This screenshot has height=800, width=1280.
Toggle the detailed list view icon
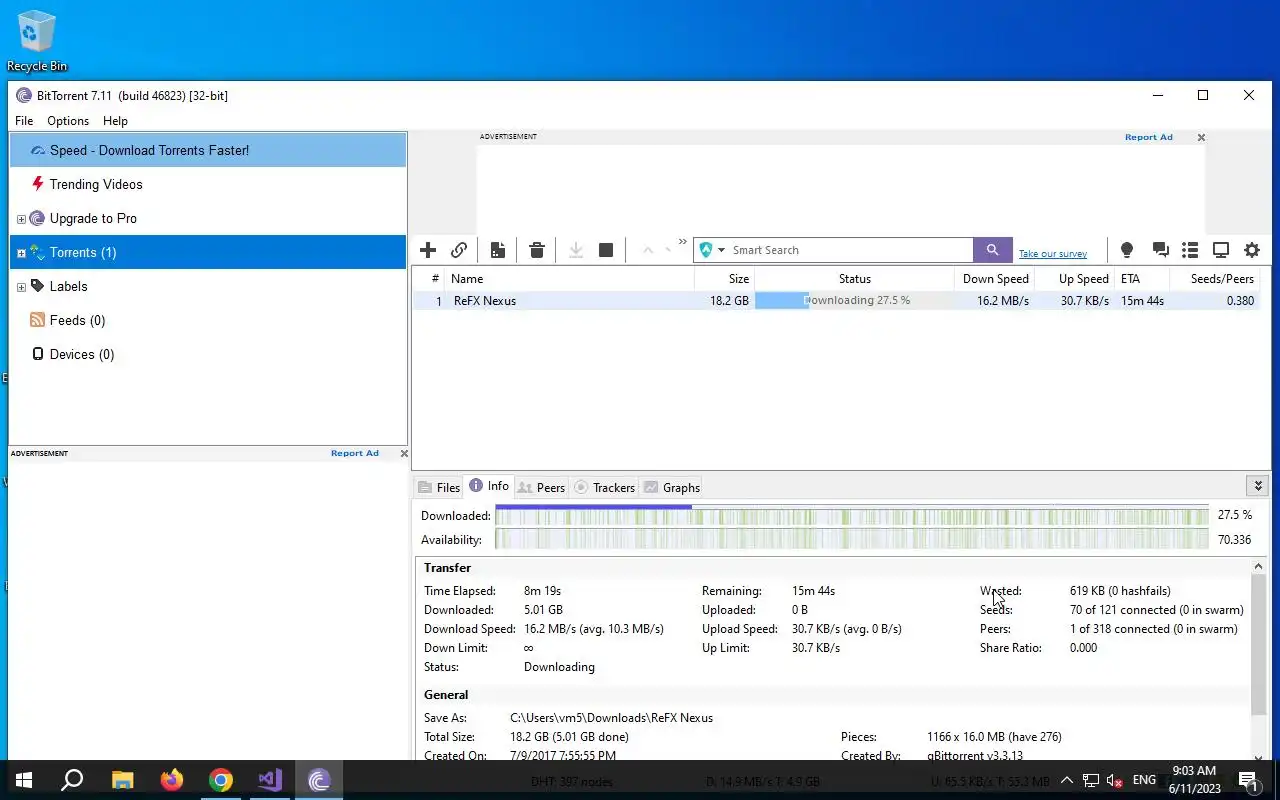[x=1190, y=250]
